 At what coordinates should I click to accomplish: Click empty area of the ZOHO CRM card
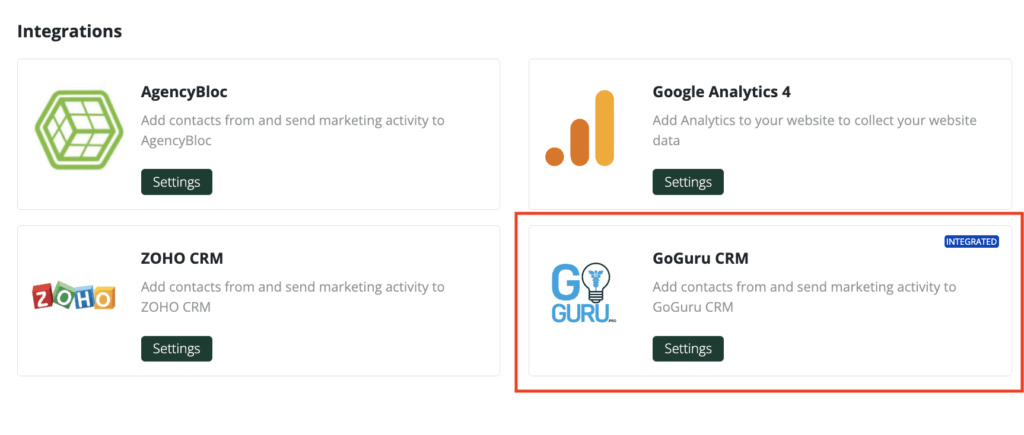(366, 346)
